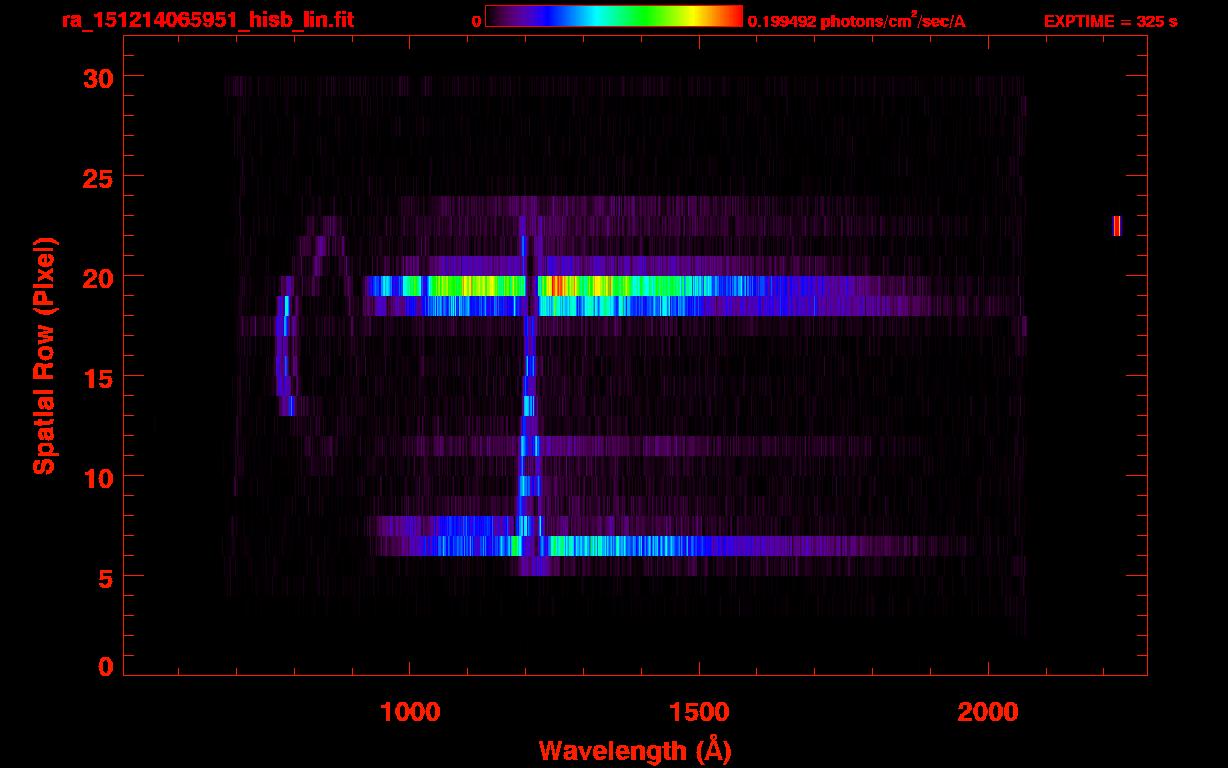The image size is (1228, 768).
Task: Click the color bar maximum value 0.199492 label
Action: coord(857,20)
